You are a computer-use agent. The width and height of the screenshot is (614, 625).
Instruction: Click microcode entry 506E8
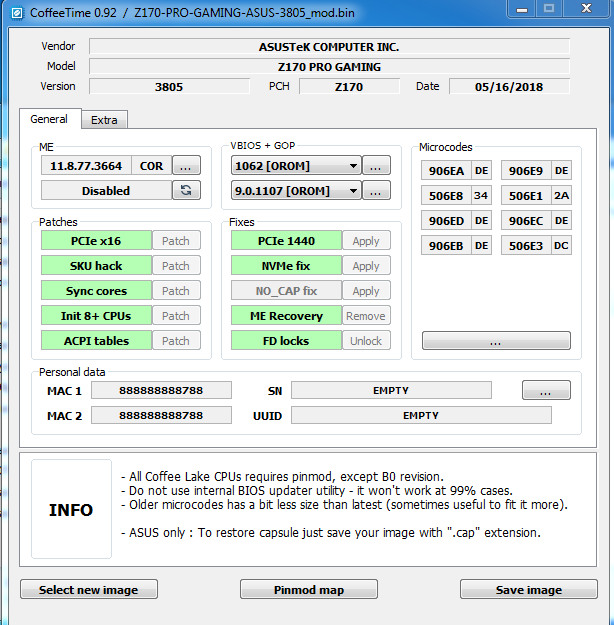pyautogui.click(x=446, y=195)
